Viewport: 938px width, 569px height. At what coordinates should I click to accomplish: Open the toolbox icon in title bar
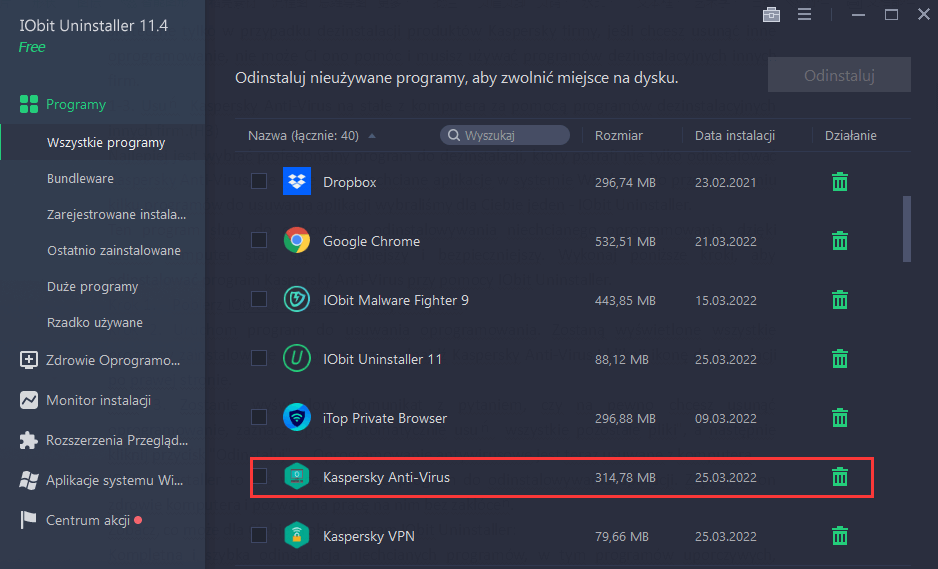771,14
